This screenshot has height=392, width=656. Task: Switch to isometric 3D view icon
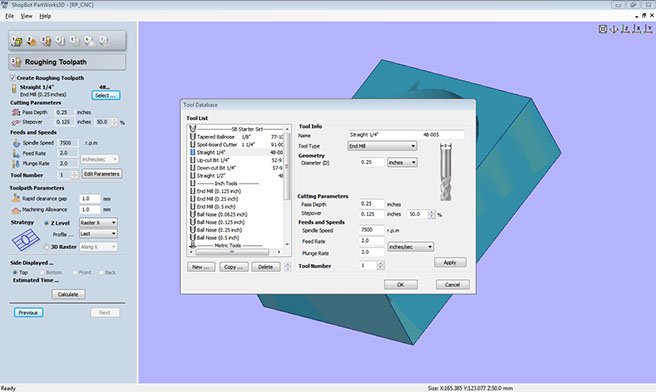tap(614, 29)
